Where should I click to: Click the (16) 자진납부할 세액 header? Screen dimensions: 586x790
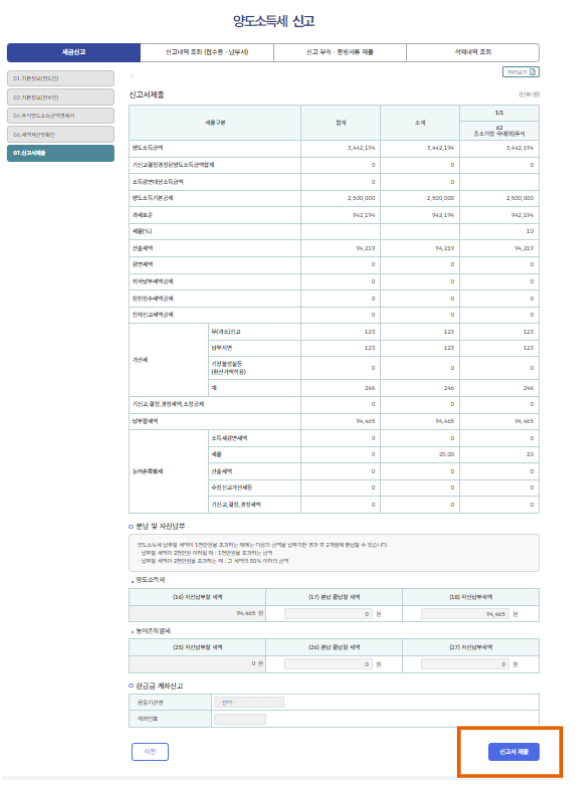click(x=198, y=597)
